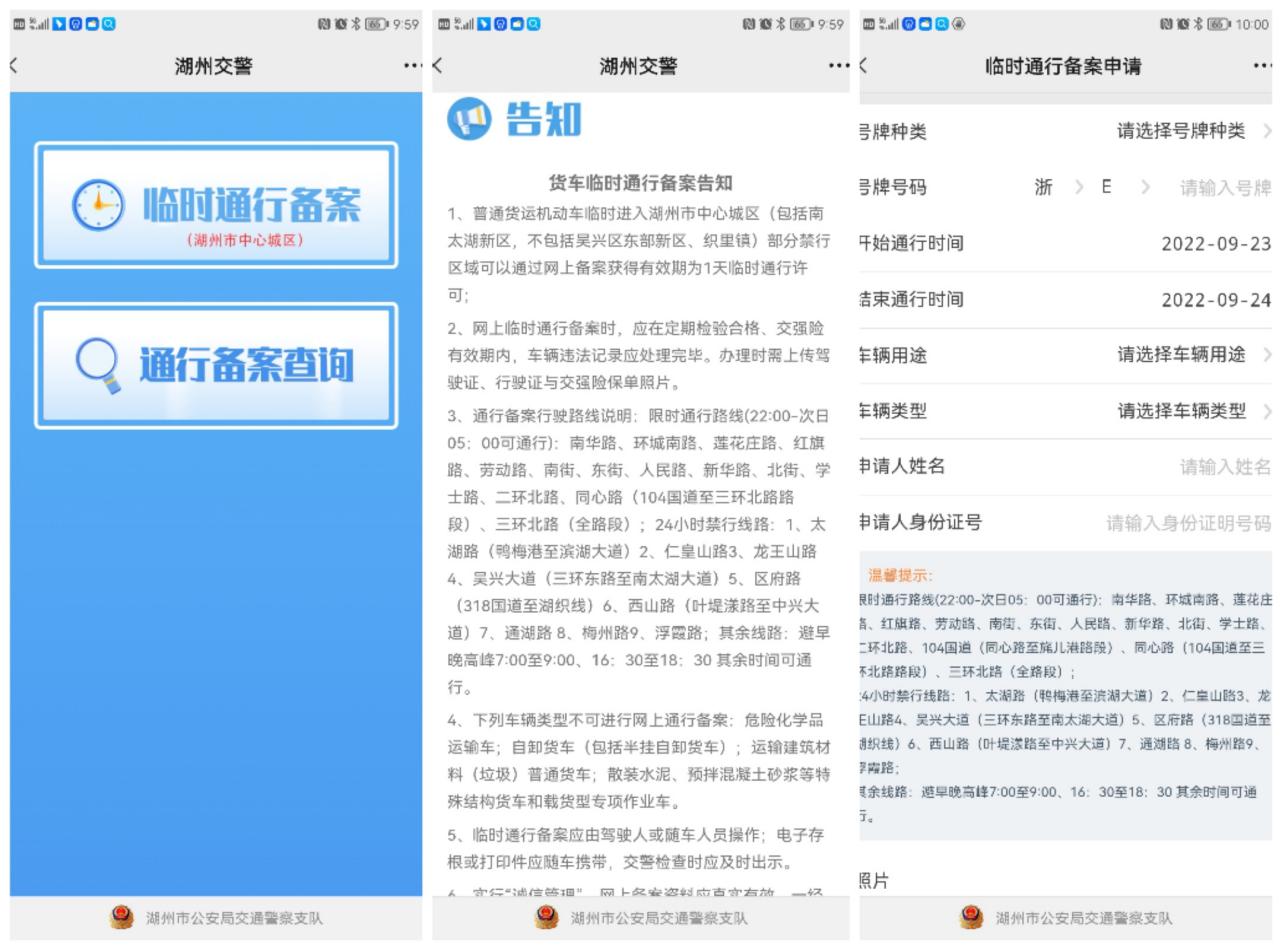
Task: Tap the clock icon on 临时通行备案 banner
Action: tap(99, 205)
